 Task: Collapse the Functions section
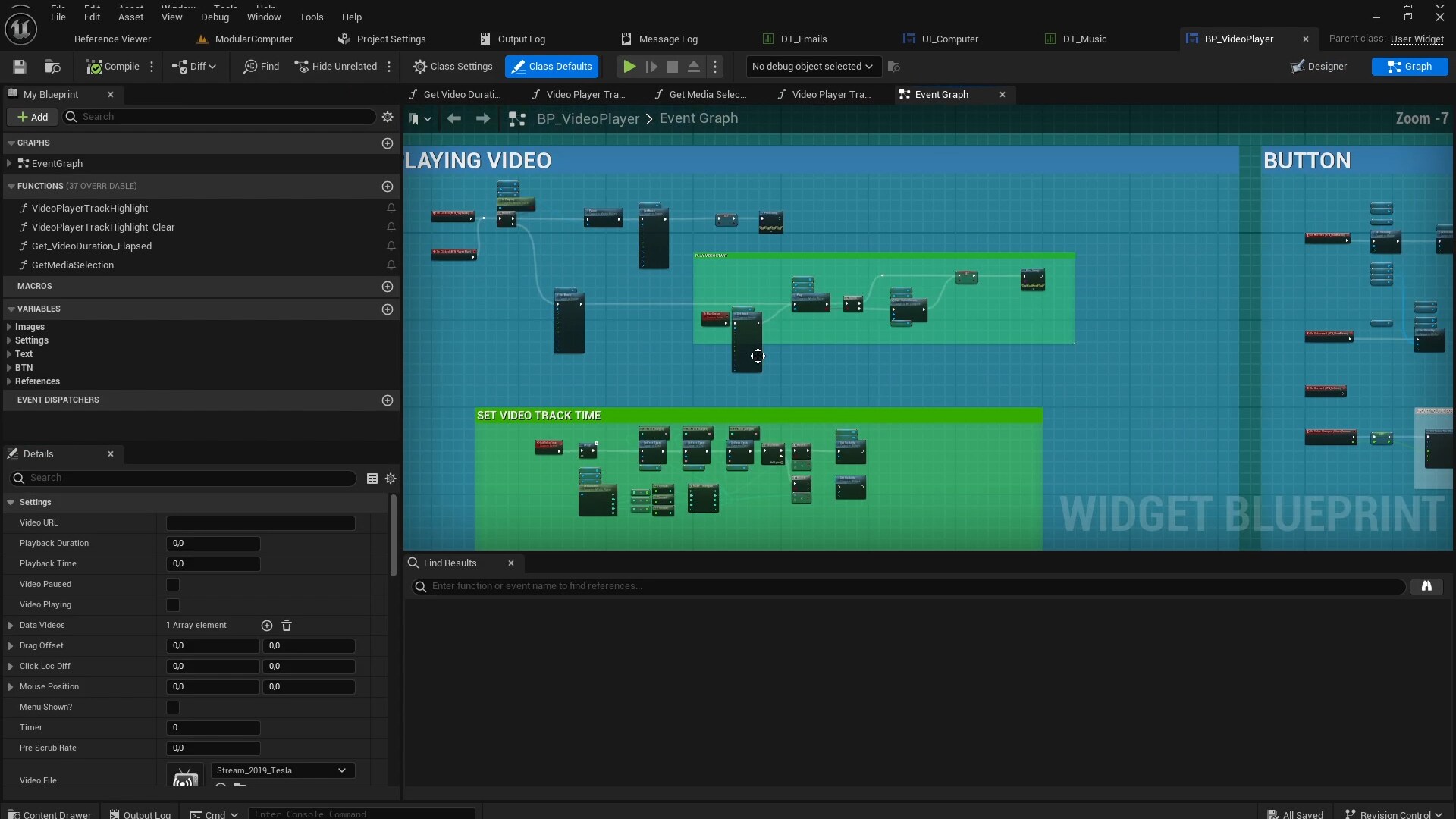[11, 187]
